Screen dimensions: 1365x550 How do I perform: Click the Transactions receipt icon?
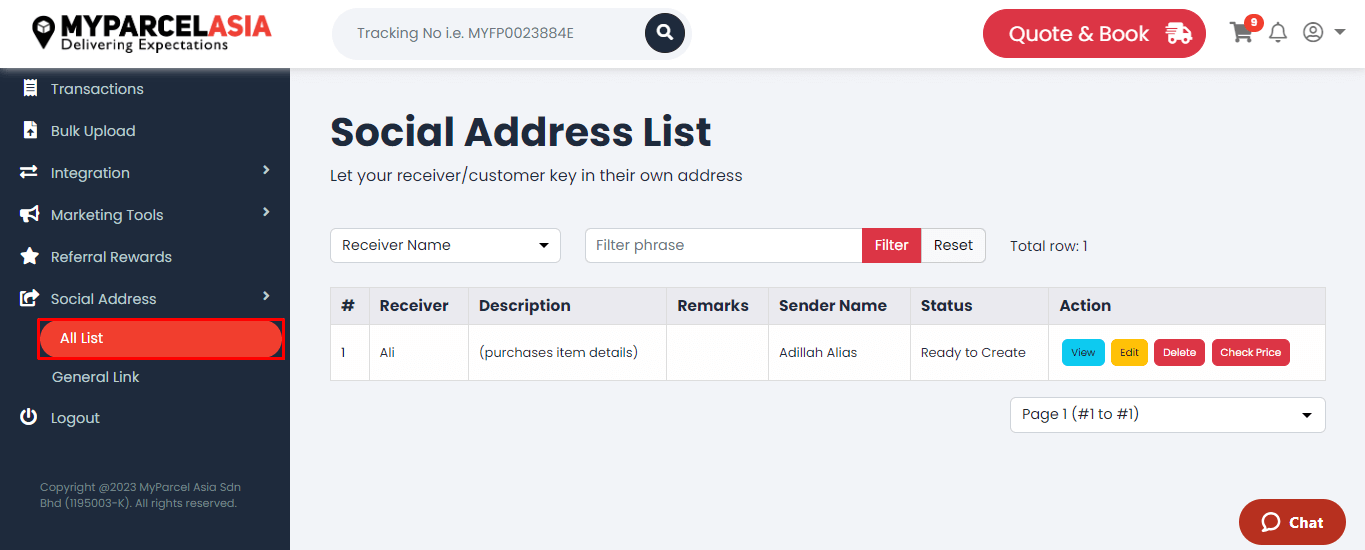(x=30, y=88)
